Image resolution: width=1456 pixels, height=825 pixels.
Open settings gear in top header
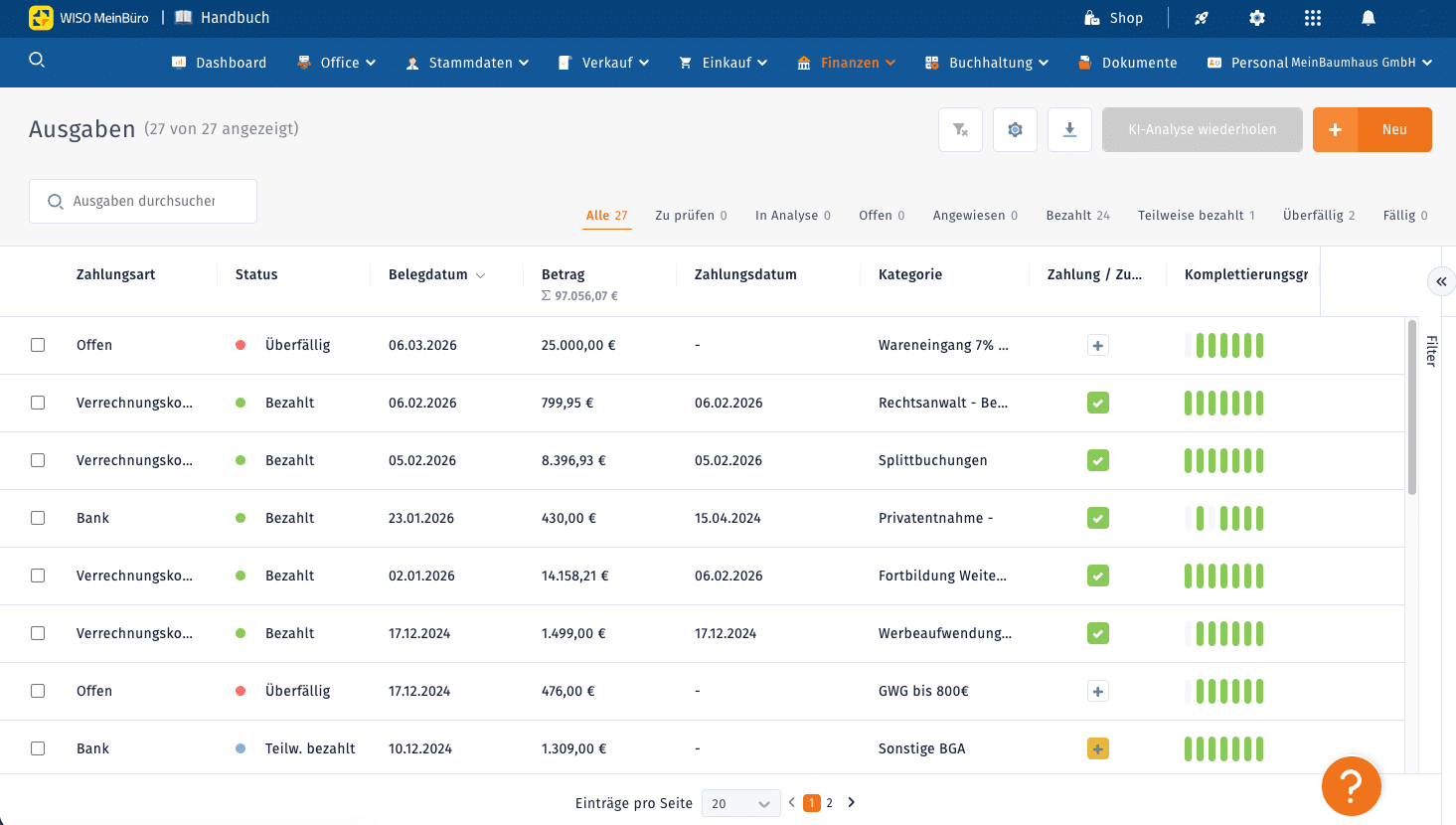pyautogui.click(x=1257, y=18)
